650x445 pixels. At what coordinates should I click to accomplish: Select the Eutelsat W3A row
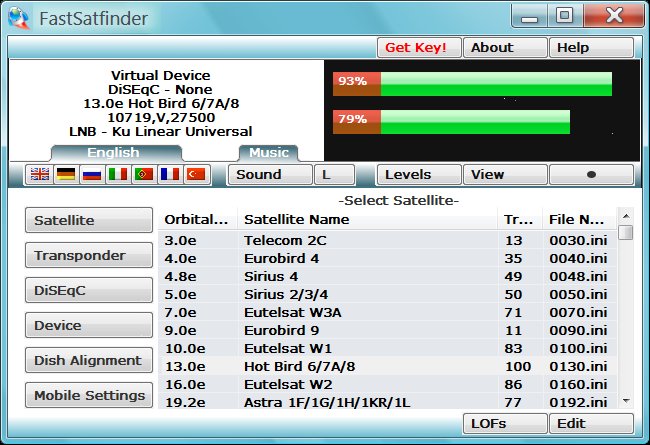tap(388, 312)
